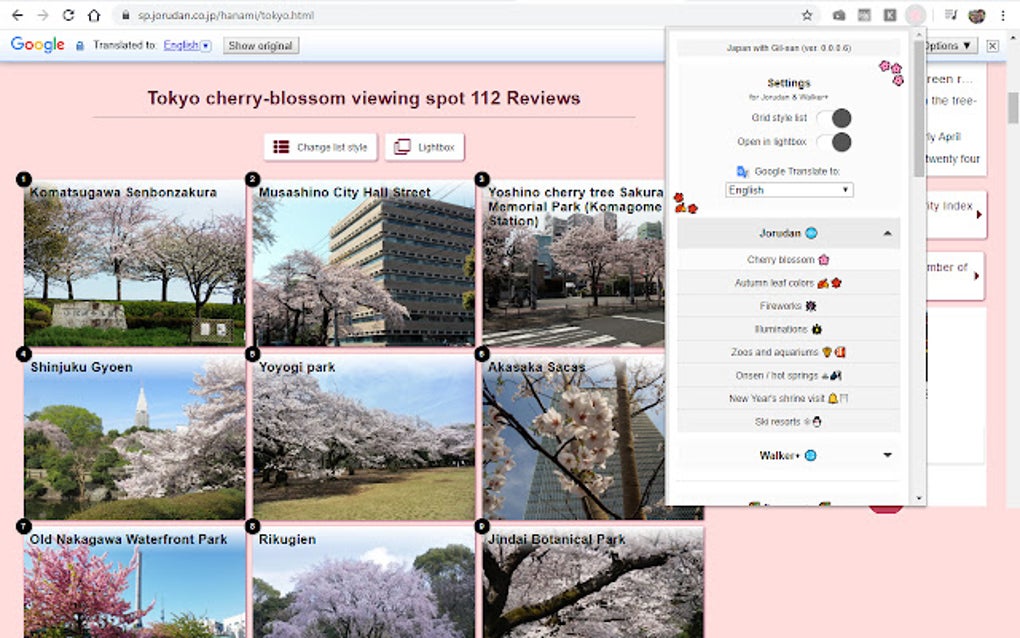This screenshot has height=638, width=1020.
Task: Open the Illuminations category
Action: coord(788,329)
